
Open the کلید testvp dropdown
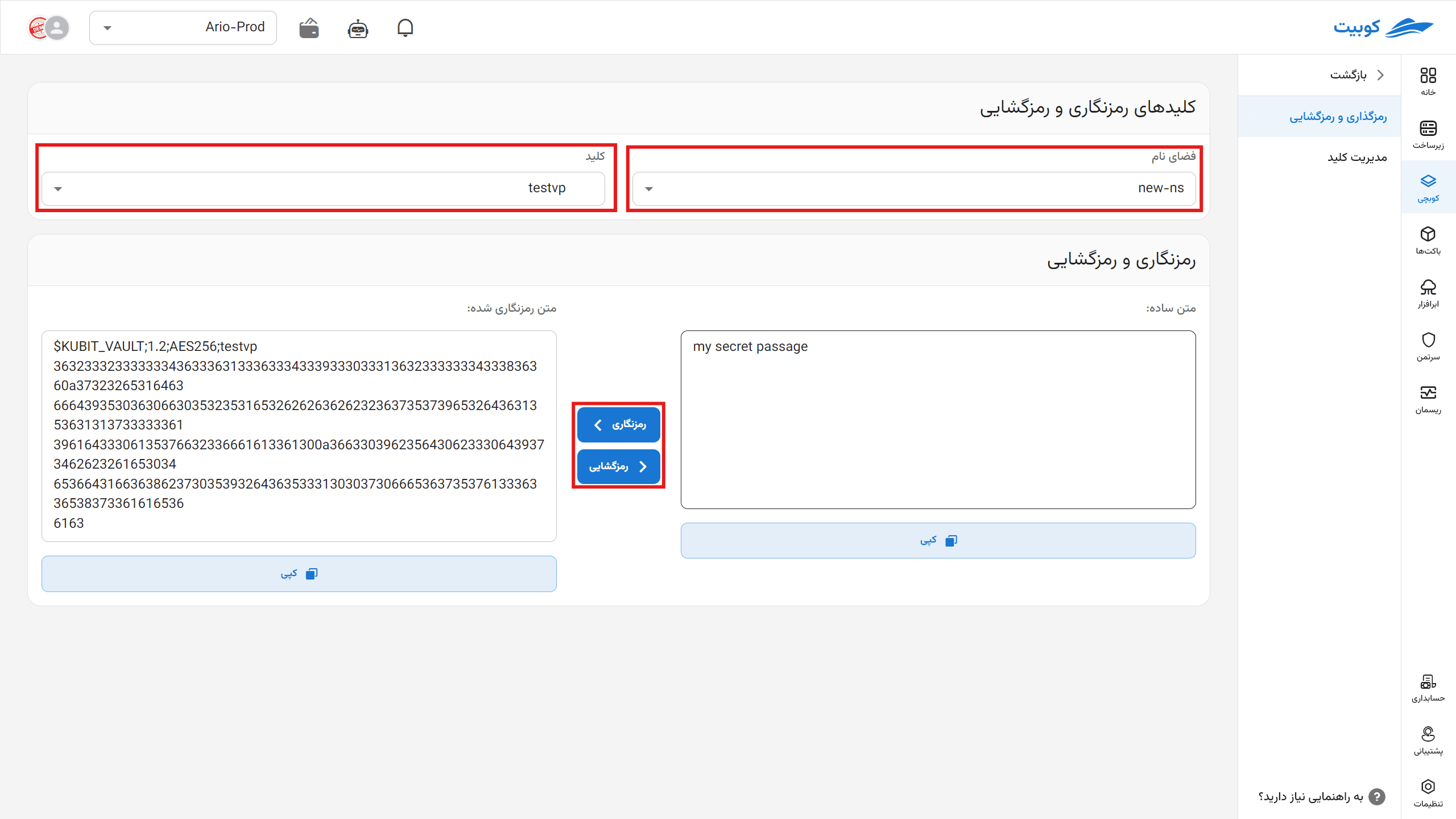pyautogui.click(x=323, y=188)
